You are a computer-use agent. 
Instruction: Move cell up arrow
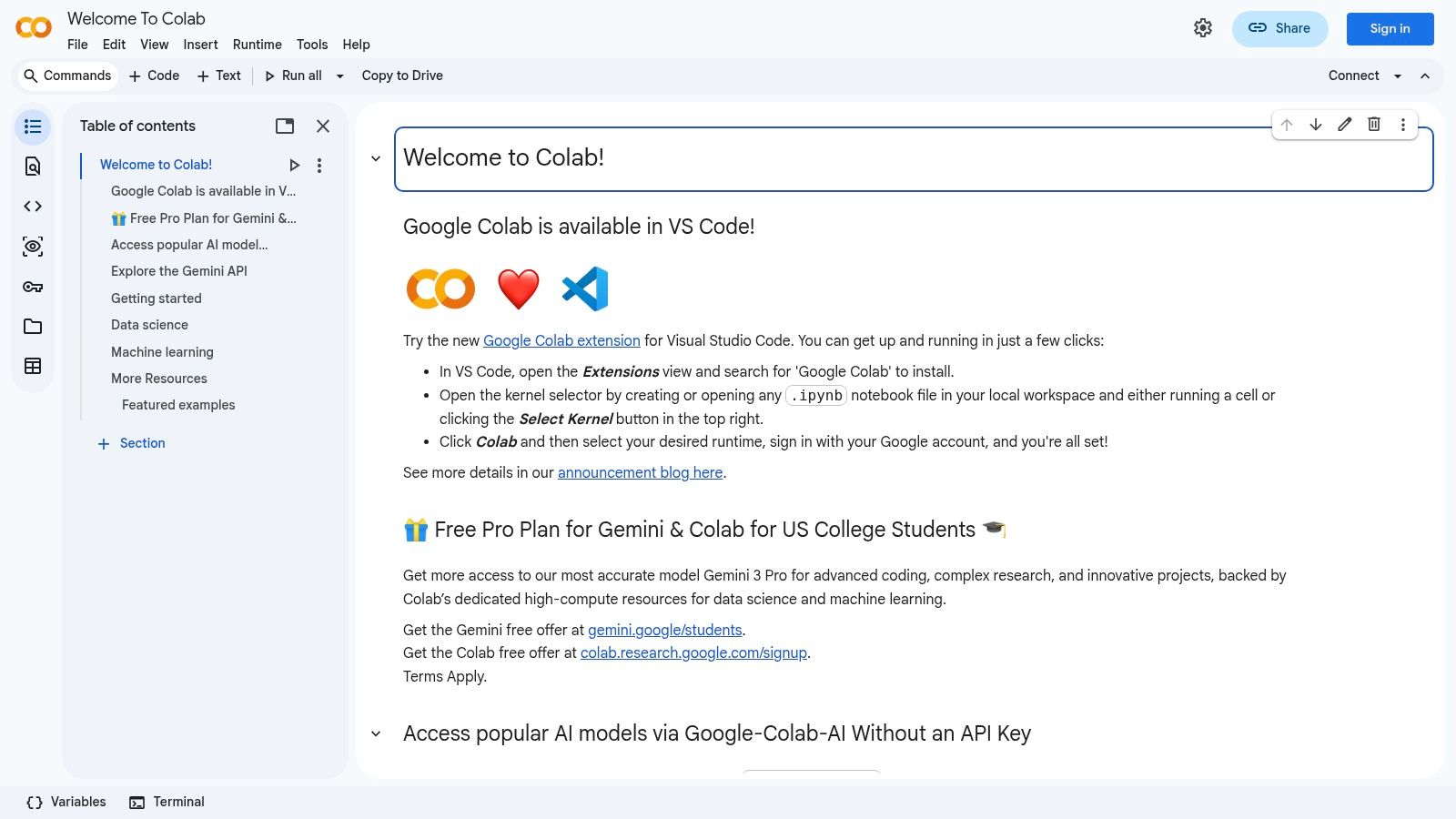(1287, 125)
